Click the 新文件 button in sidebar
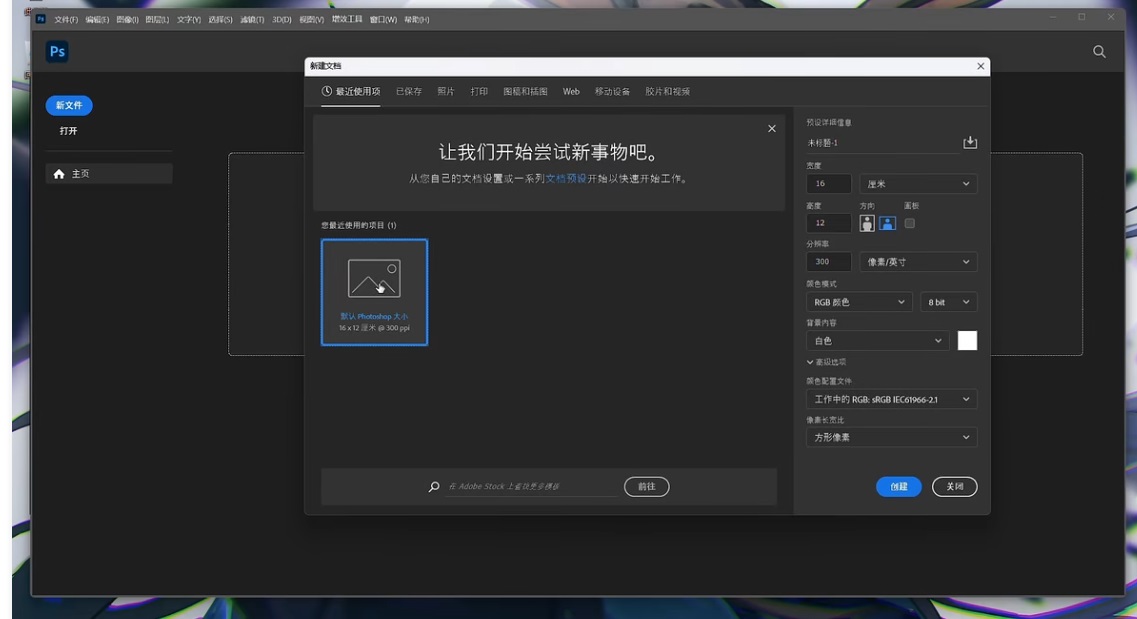1137x619 pixels. click(x=69, y=105)
